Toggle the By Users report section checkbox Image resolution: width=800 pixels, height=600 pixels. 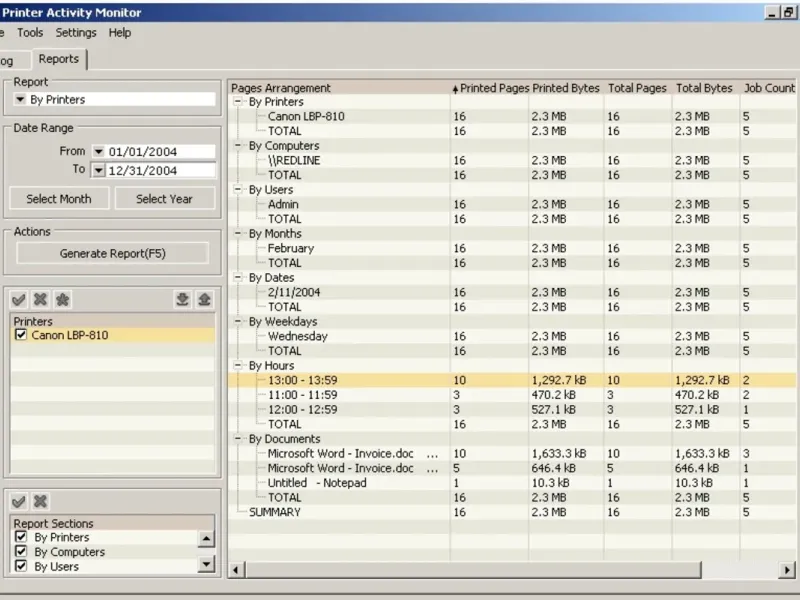coord(21,567)
